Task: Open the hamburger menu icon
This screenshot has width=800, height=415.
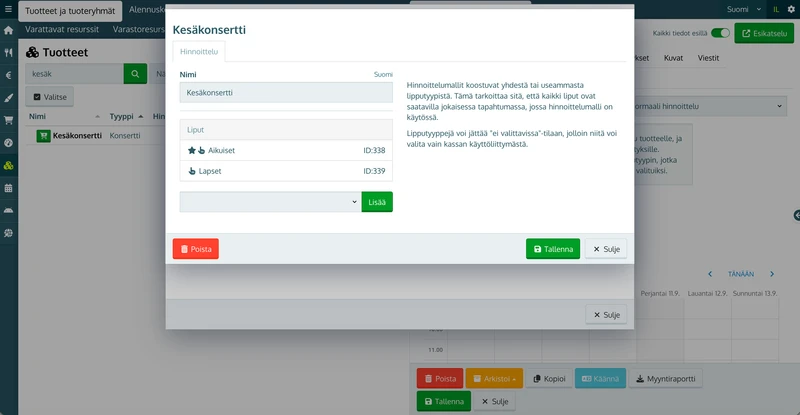Action: tap(8, 9)
